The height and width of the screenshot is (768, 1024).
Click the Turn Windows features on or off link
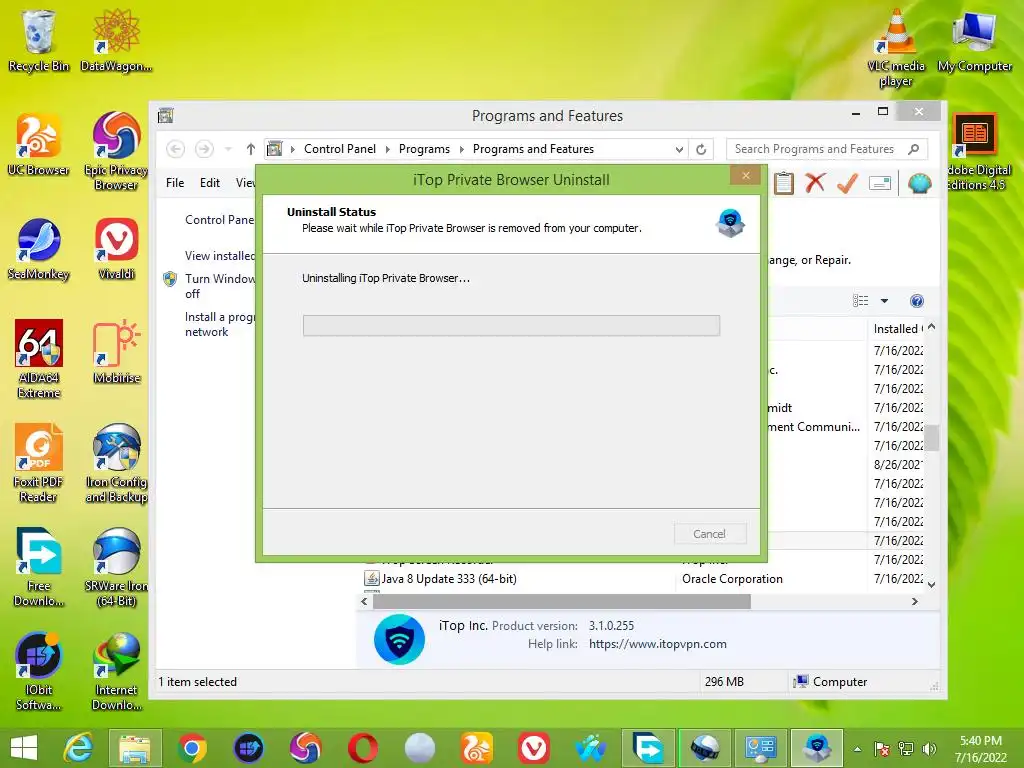220,286
